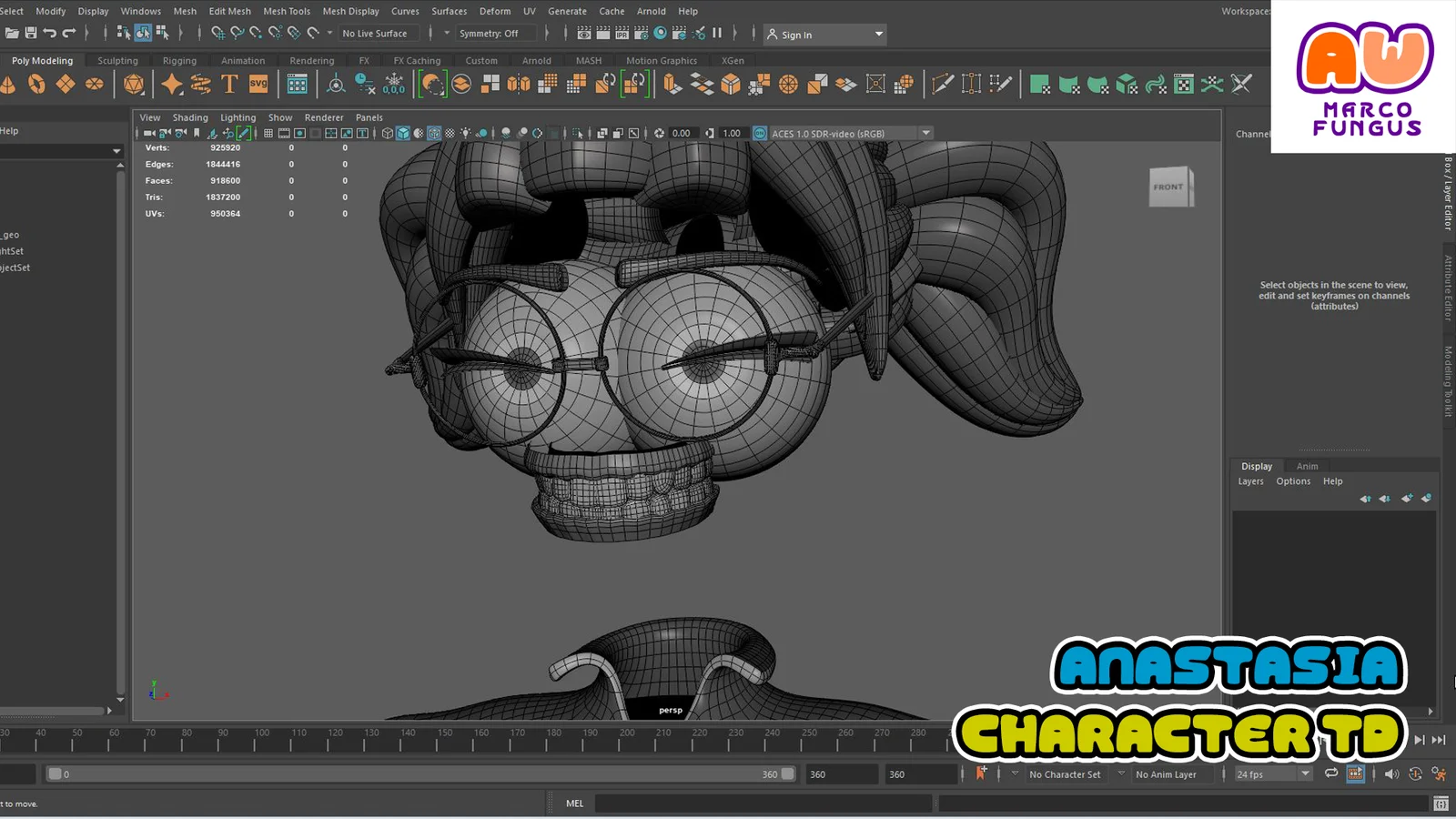Open animation preferences running-man icon
The height and width of the screenshot is (819, 1456).
coord(1439,774)
